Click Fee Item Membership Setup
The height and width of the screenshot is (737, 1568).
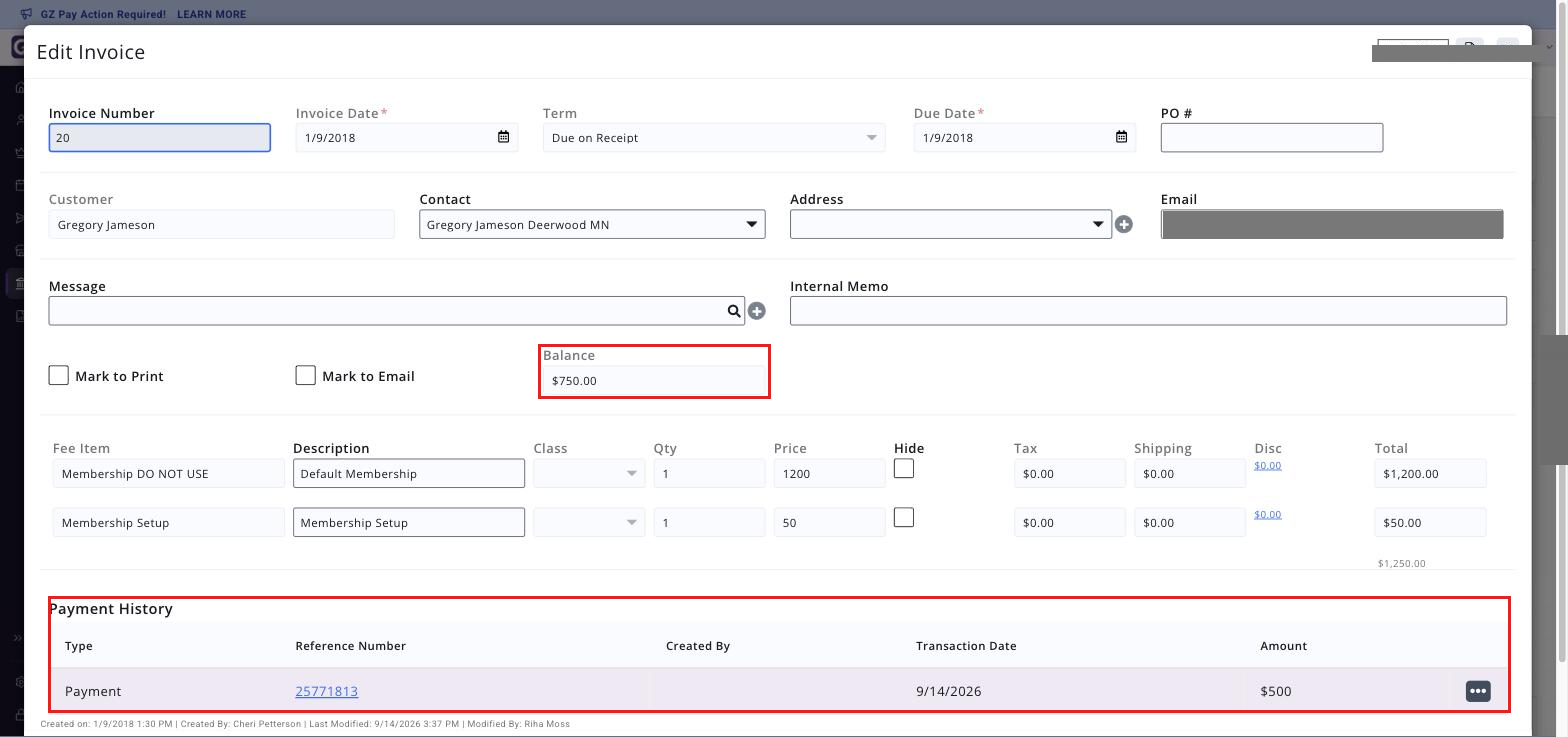click(x=169, y=522)
